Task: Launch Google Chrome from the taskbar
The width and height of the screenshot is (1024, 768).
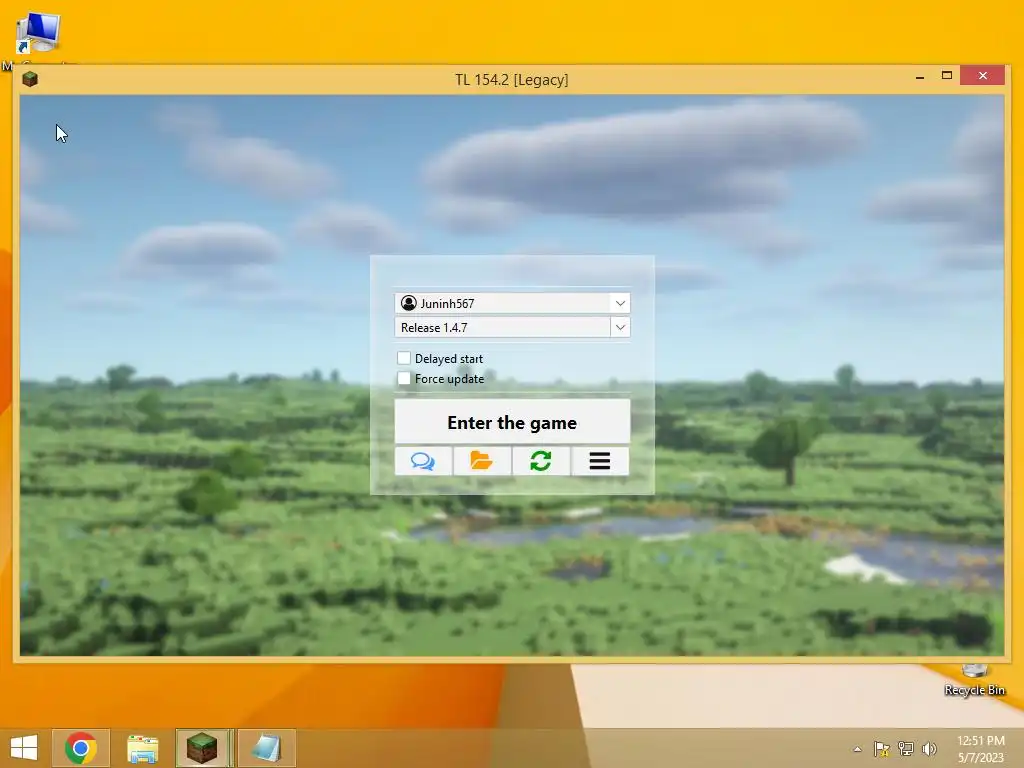Action: pyautogui.click(x=80, y=748)
